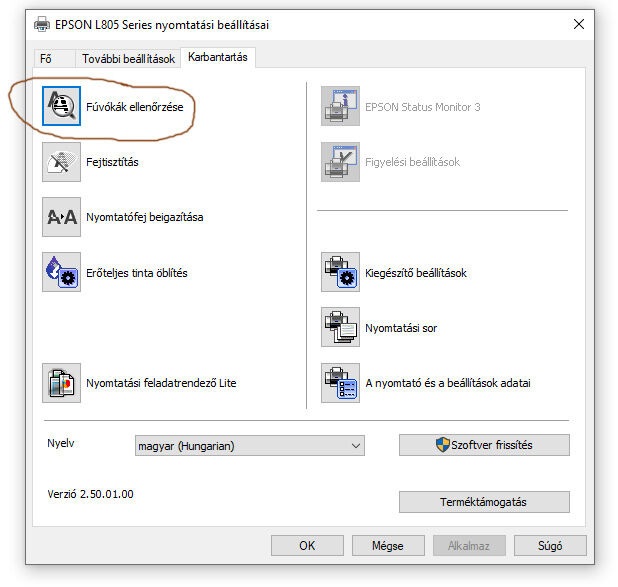This screenshot has height=587, width=618.
Task: Click the EPSON Status Monitor 3 icon
Action: pyautogui.click(x=341, y=106)
